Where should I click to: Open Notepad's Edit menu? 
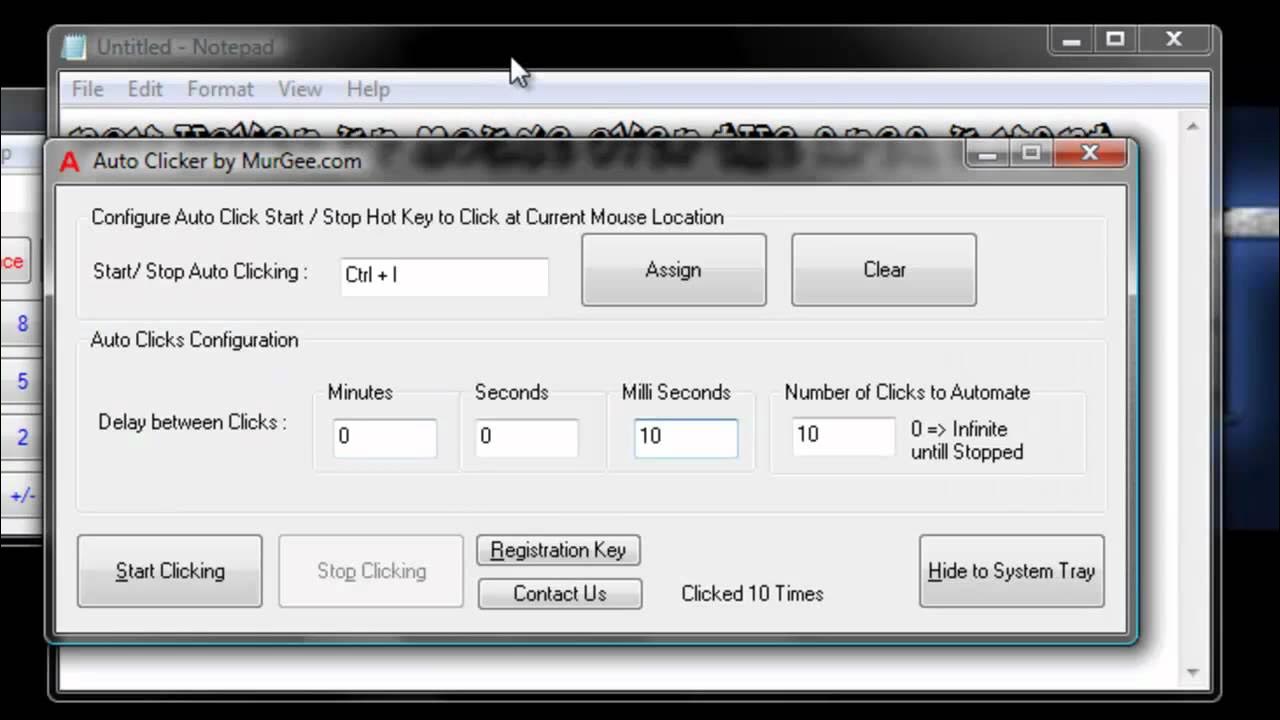tap(145, 89)
